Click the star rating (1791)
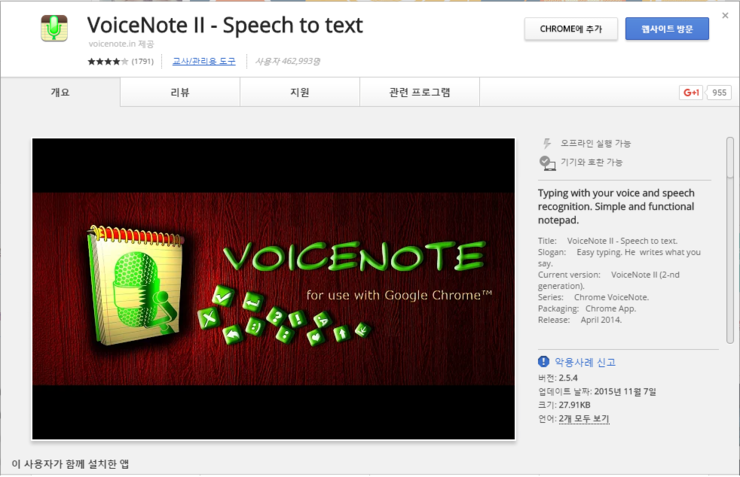The height and width of the screenshot is (477, 740). (x=121, y=61)
